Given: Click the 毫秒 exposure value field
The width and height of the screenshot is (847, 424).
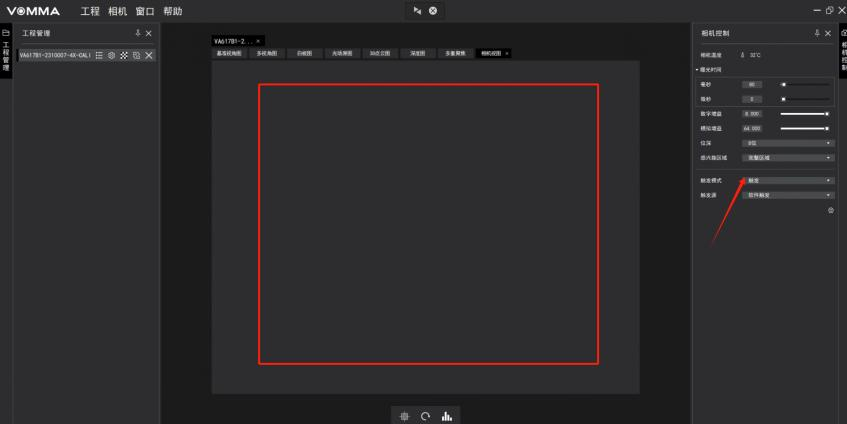Looking at the screenshot, I should (752, 85).
